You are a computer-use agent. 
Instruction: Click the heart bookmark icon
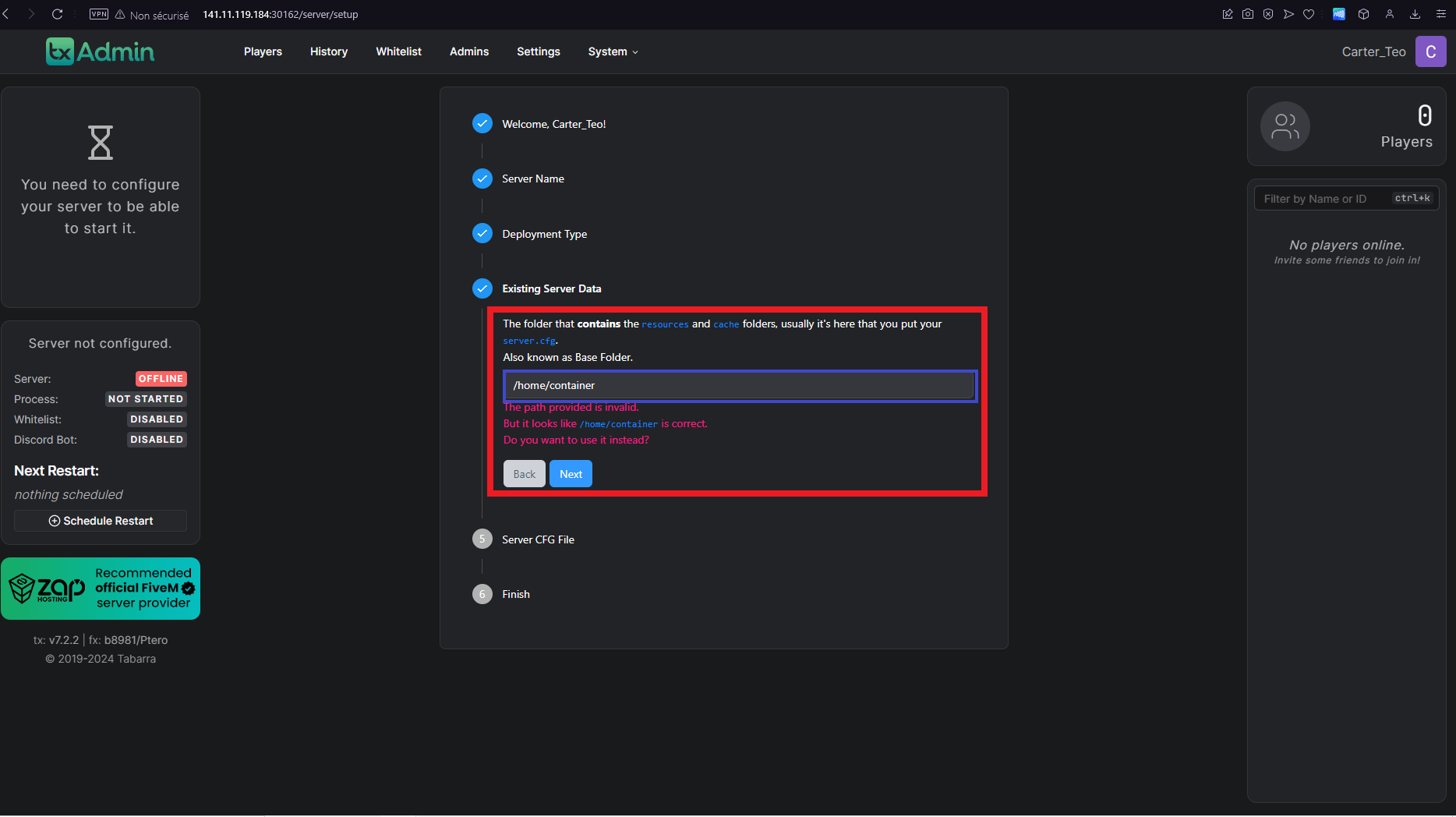1309,14
